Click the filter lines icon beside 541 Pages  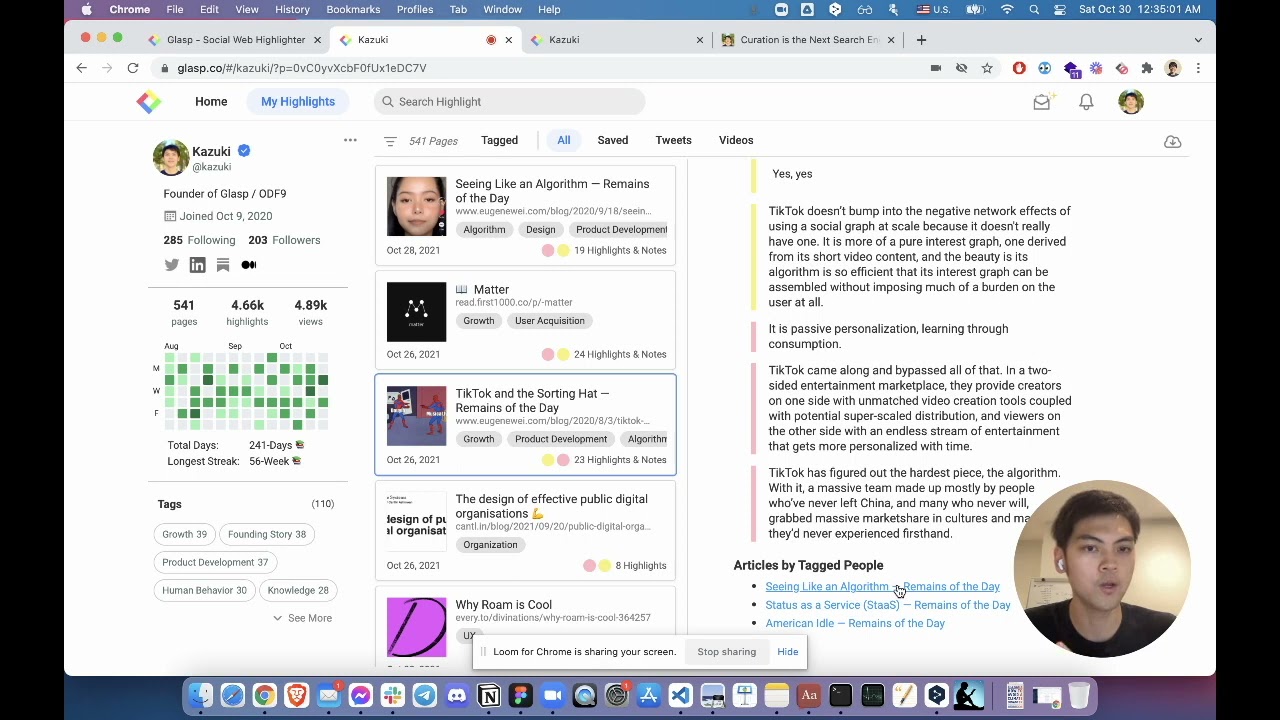390,141
